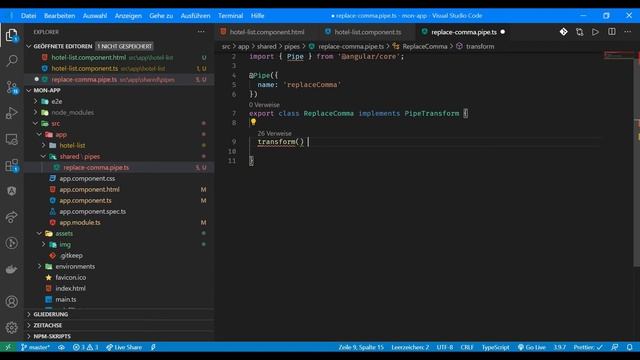
Task: Open the Auswahl menu
Action: [95, 16]
